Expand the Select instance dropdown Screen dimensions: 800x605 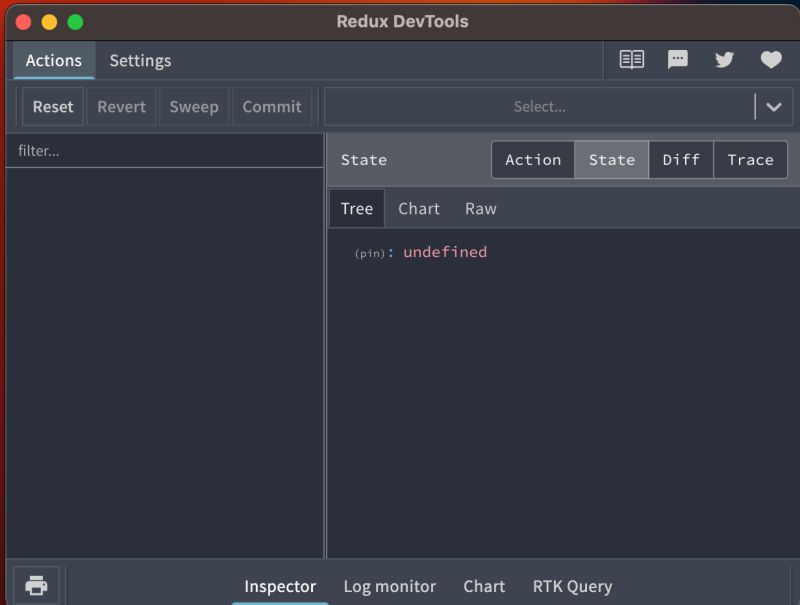[x=538, y=106]
